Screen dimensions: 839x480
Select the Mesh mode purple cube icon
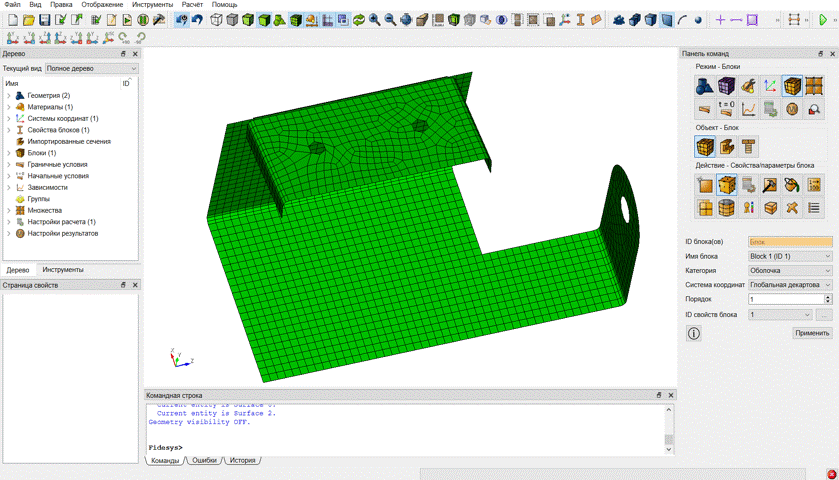click(727, 86)
